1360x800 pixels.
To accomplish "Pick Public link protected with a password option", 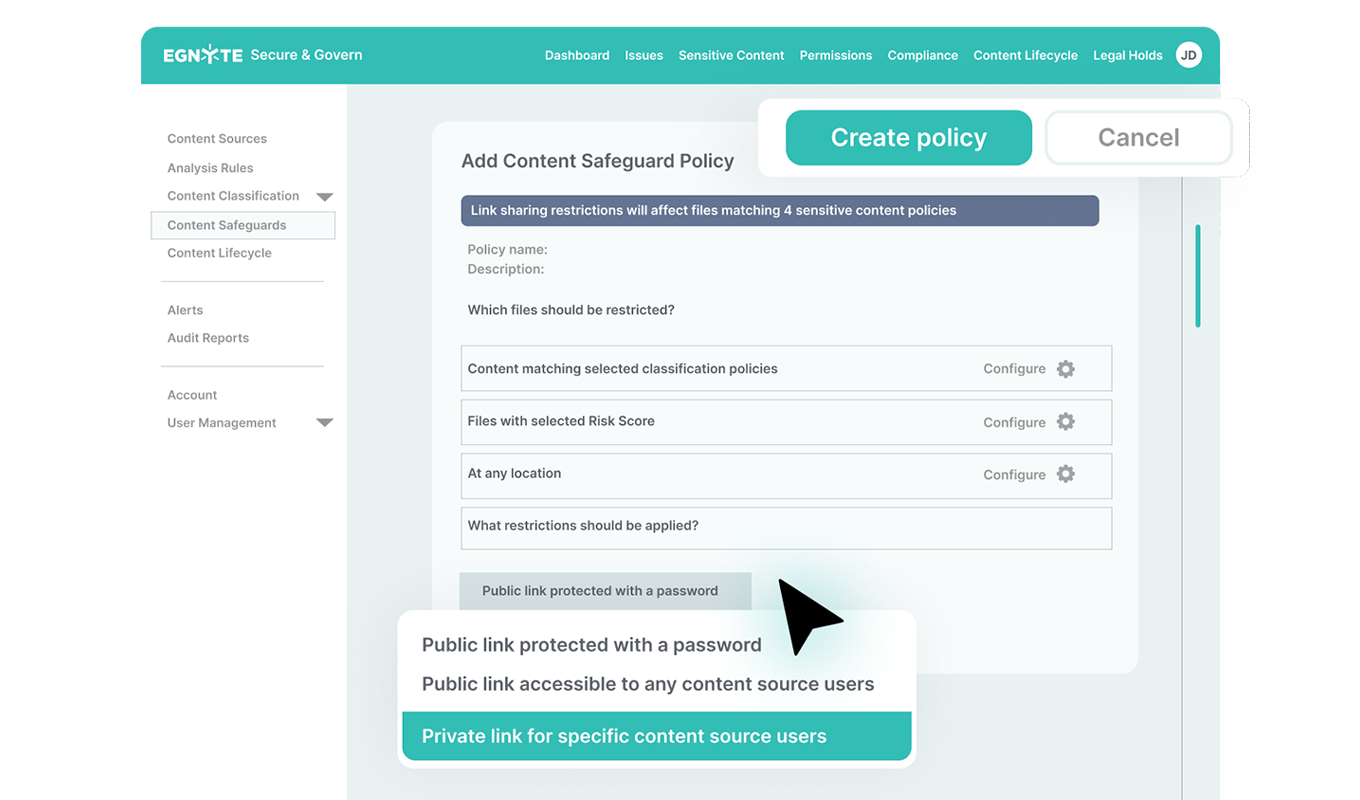I will click(591, 646).
